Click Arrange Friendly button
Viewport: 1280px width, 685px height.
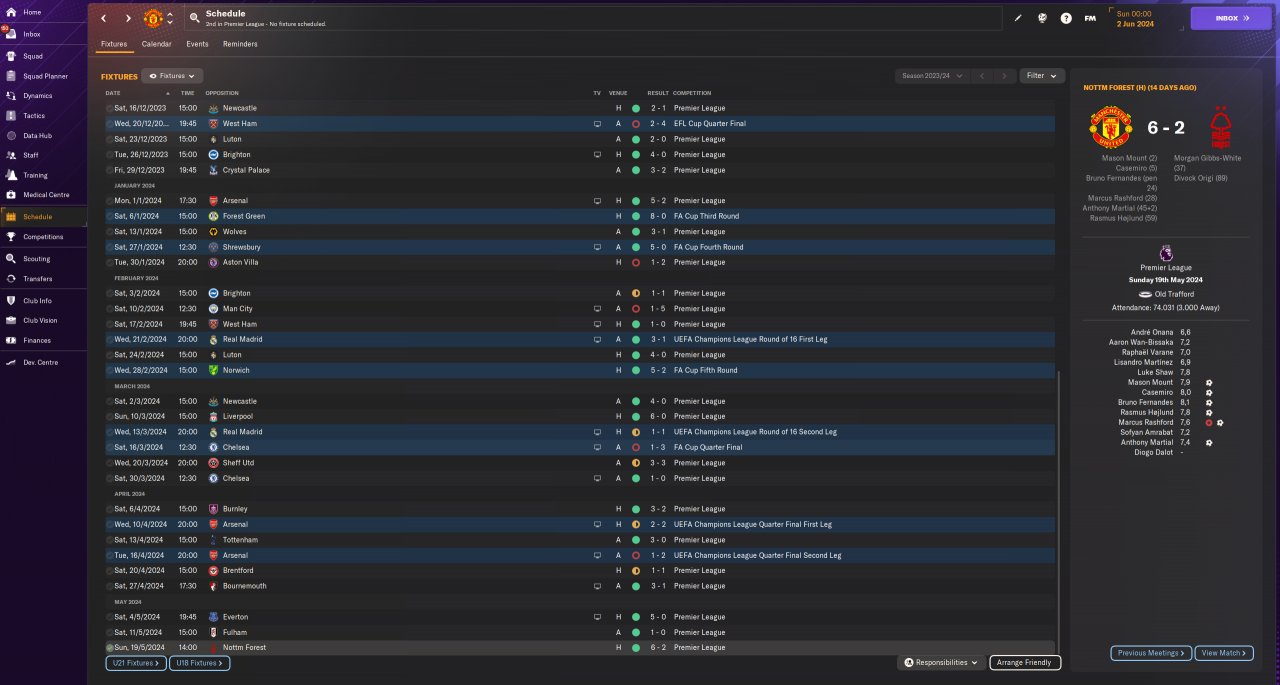1025,662
